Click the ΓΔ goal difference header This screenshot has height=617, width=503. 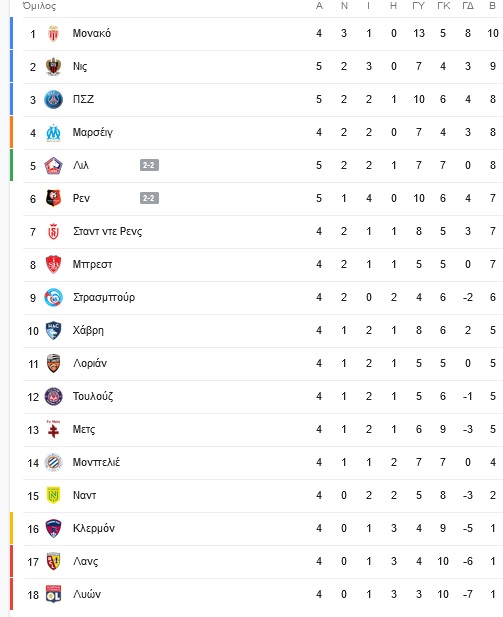[x=468, y=6]
